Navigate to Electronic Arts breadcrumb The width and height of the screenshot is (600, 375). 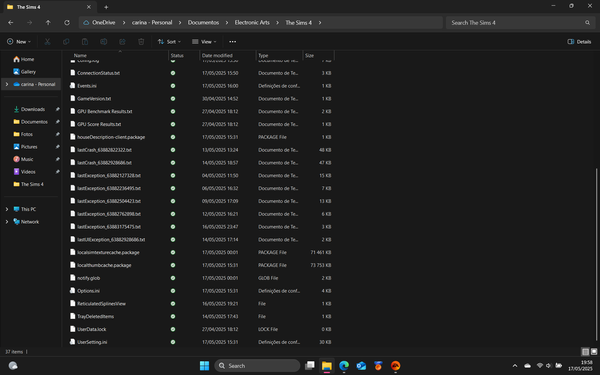[x=252, y=23]
